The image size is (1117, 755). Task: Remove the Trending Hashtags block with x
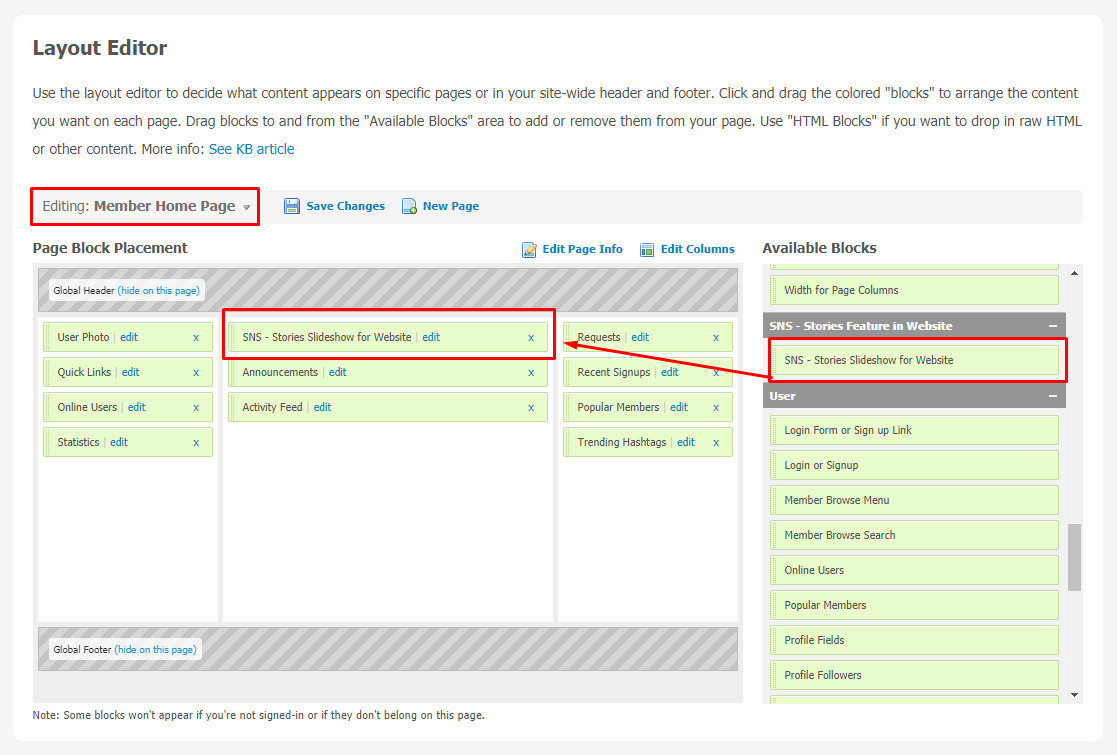pos(716,442)
